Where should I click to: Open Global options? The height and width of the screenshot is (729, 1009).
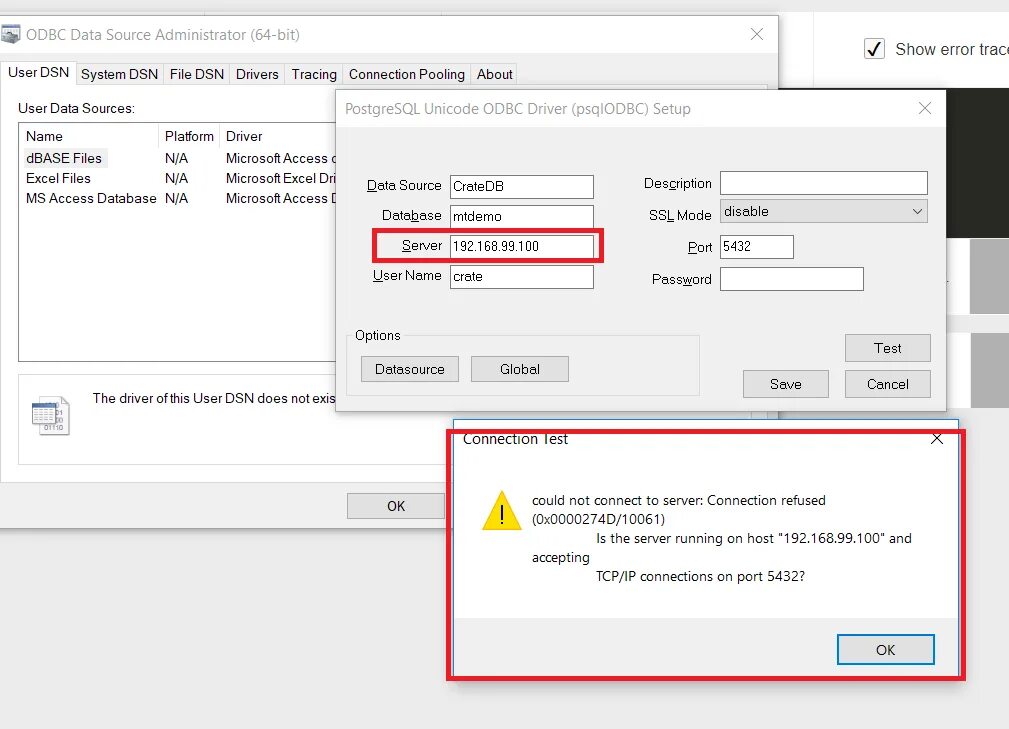click(520, 369)
